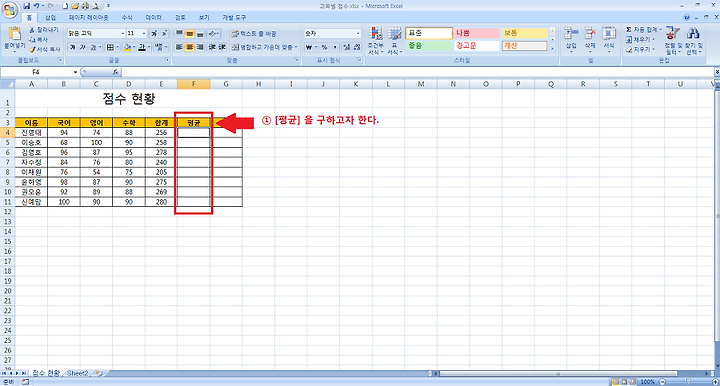The width and height of the screenshot is (720, 386).
Task: Click the Paste (붙여넣기) clipboard icon
Action: (15, 34)
